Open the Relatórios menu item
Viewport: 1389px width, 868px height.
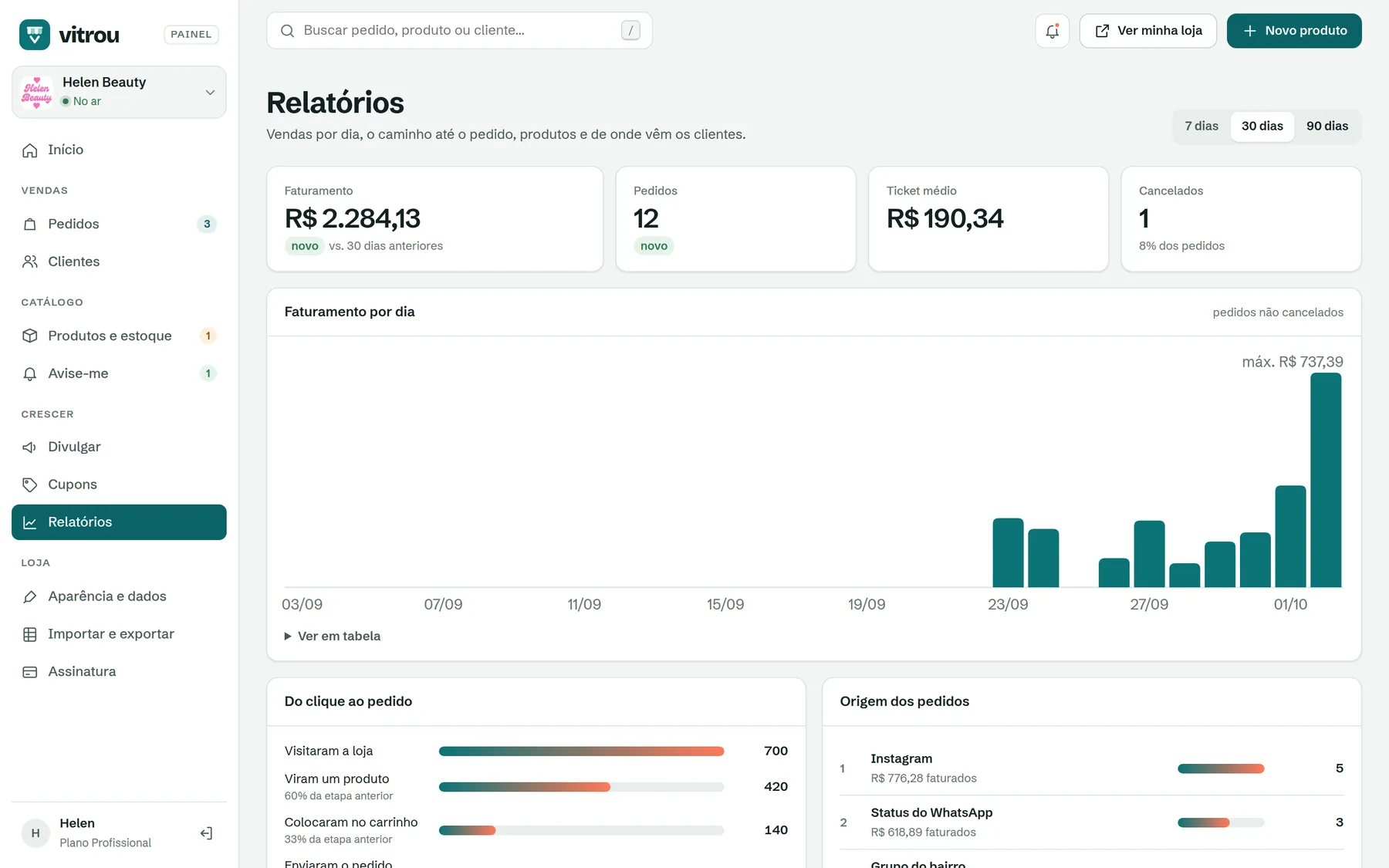tap(119, 522)
